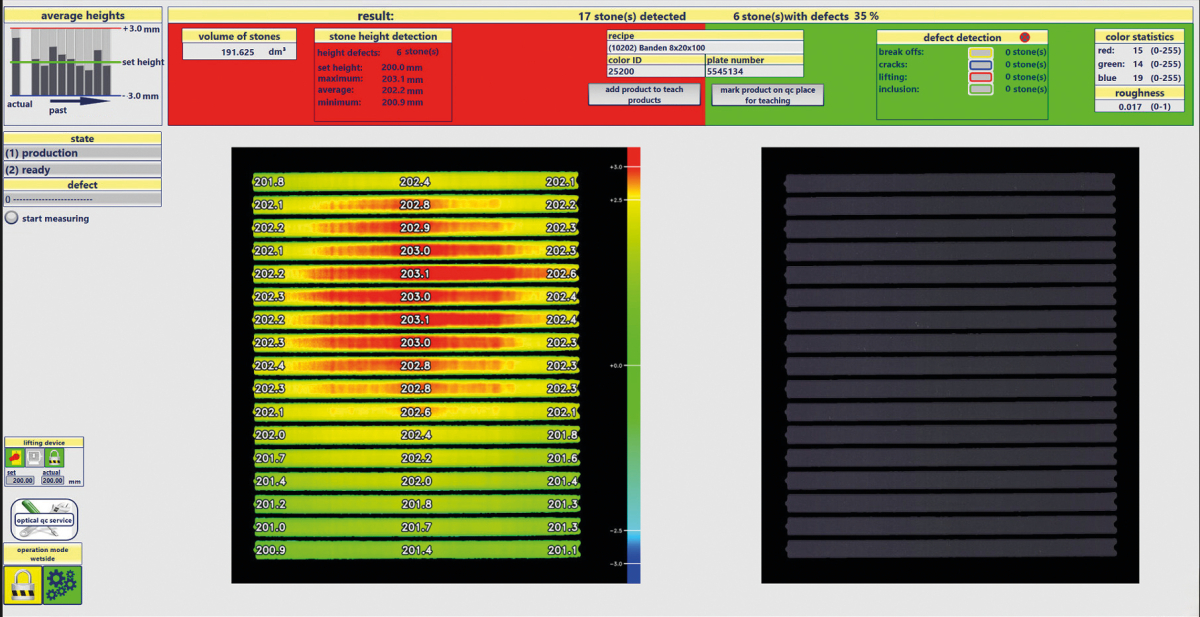Click the middle gray lifting device icon
The width and height of the screenshot is (1200, 617).
point(35,458)
